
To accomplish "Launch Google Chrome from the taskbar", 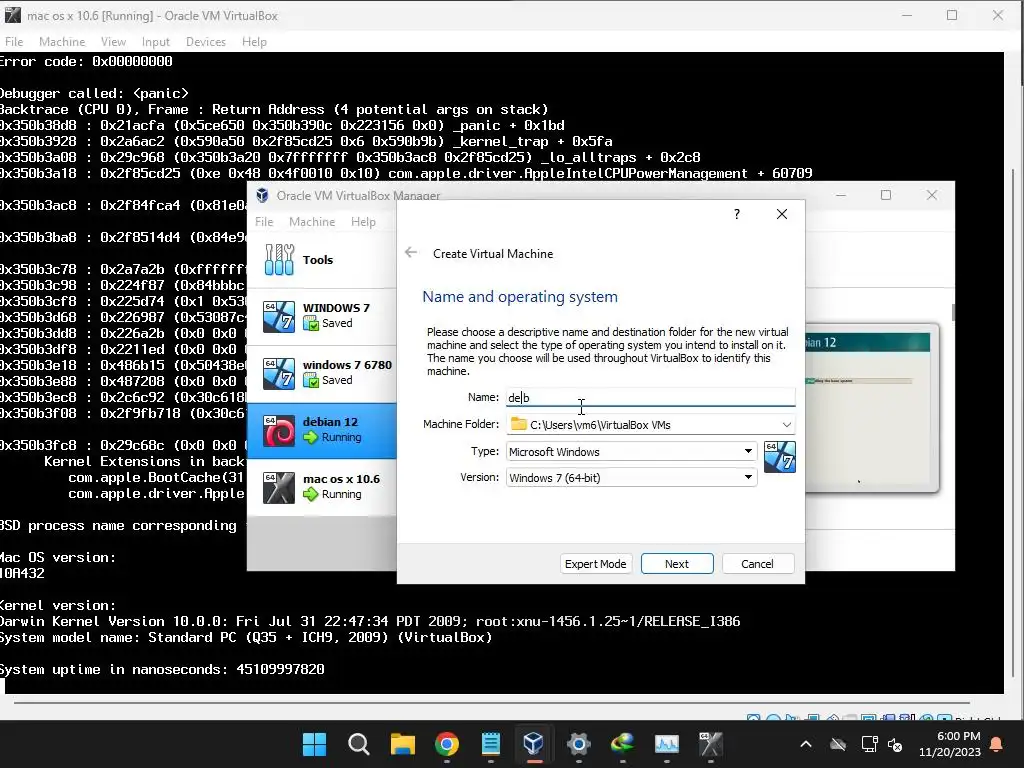I will click(x=447, y=744).
